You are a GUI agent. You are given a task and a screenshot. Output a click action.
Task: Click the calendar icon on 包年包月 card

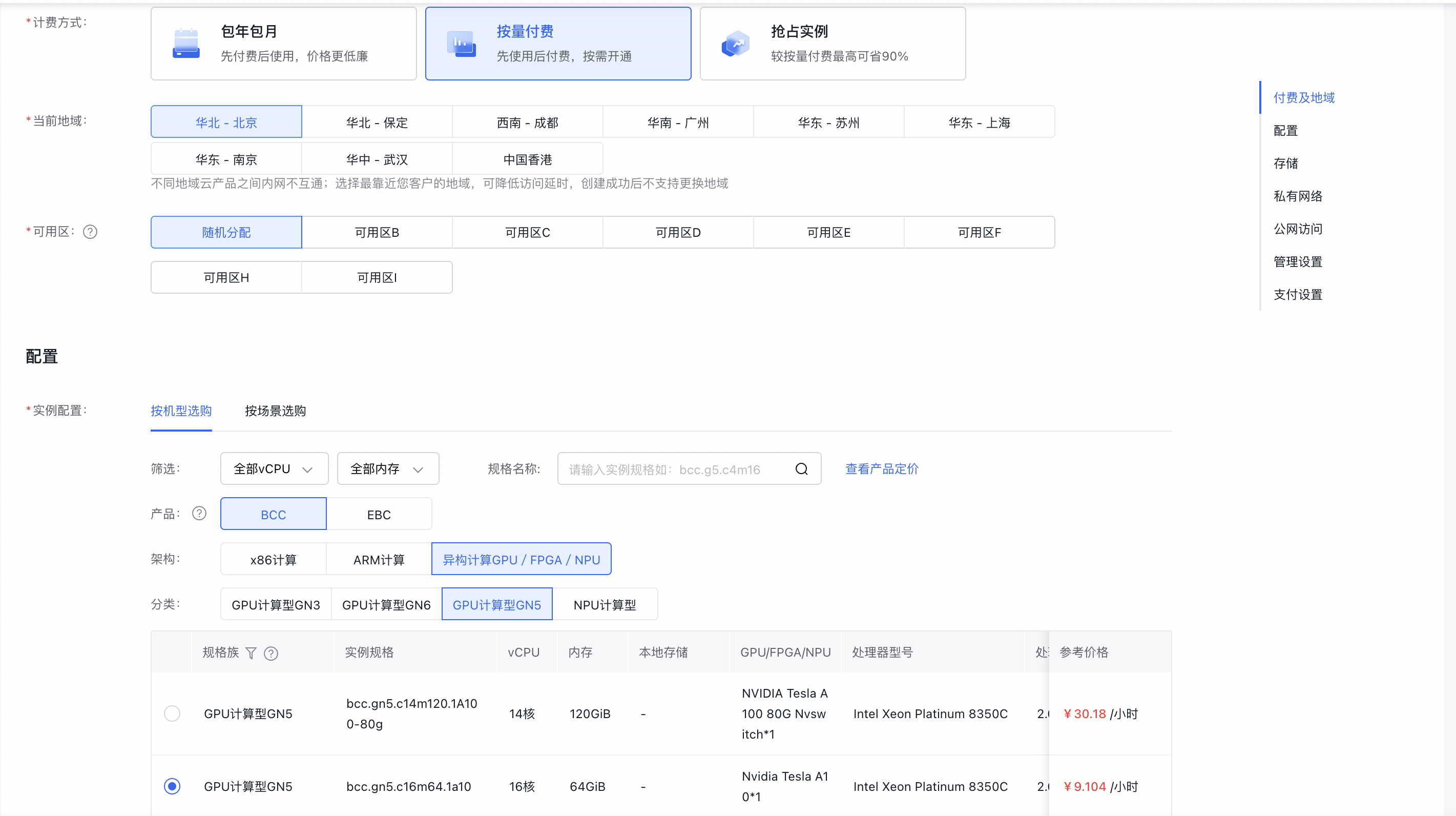pos(186,44)
